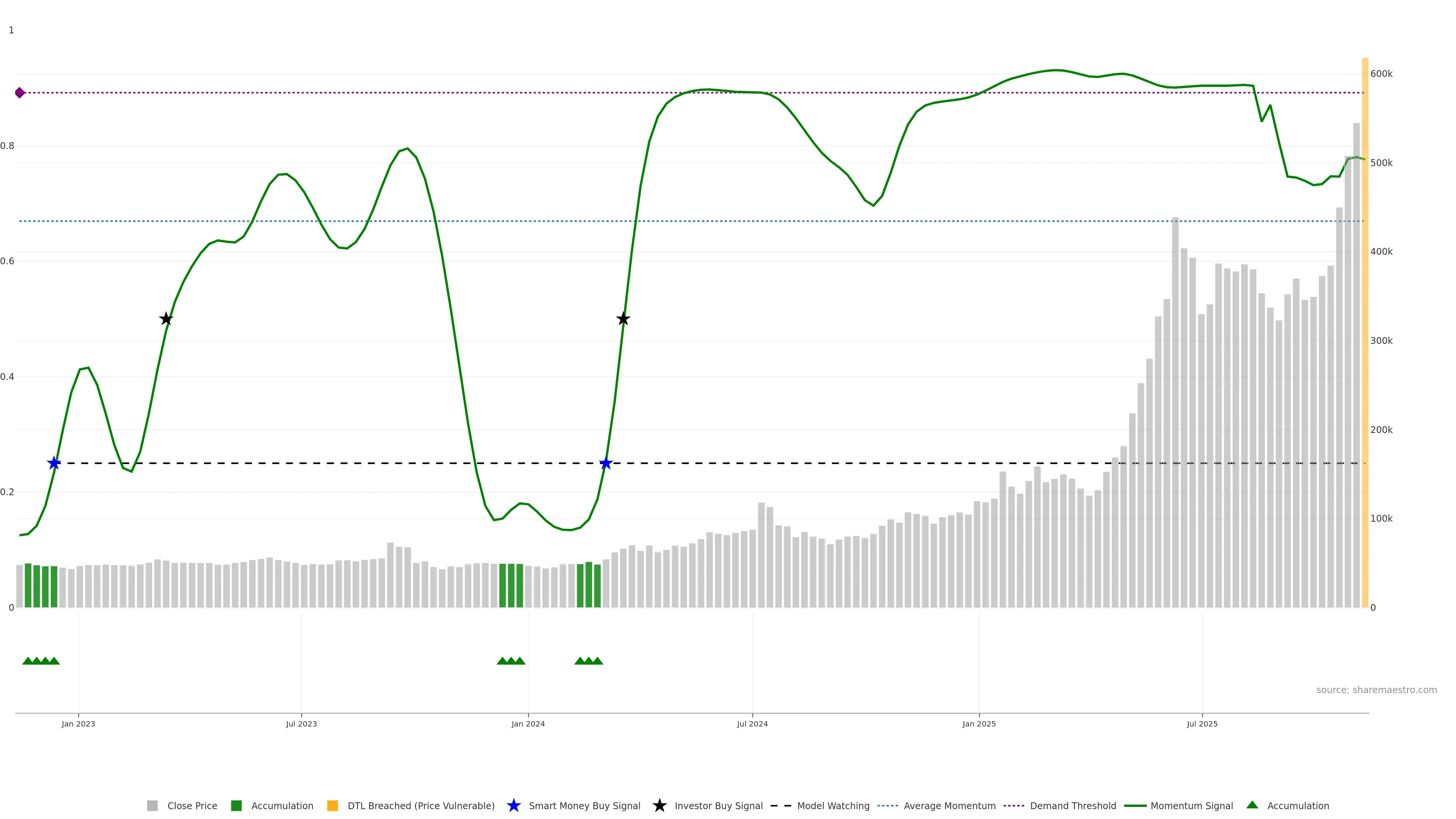This screenshot has height=819, width=1456.
Task: Click the Jul 2024 axis label
Action: coord(752,724)
